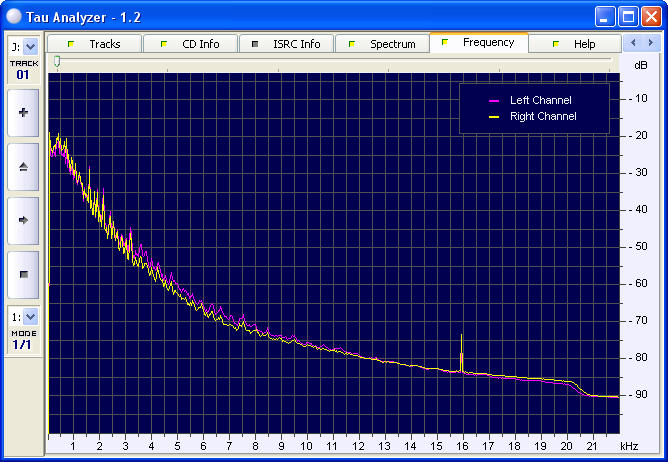This screenshot has width=668, height=462.
Task: Click the right arrow play button
Action: coord(23,220)
